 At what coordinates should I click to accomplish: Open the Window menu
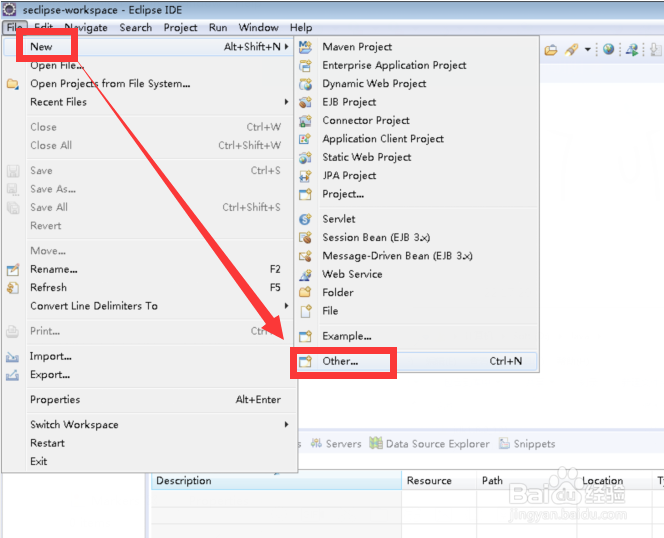pos(258,28)
